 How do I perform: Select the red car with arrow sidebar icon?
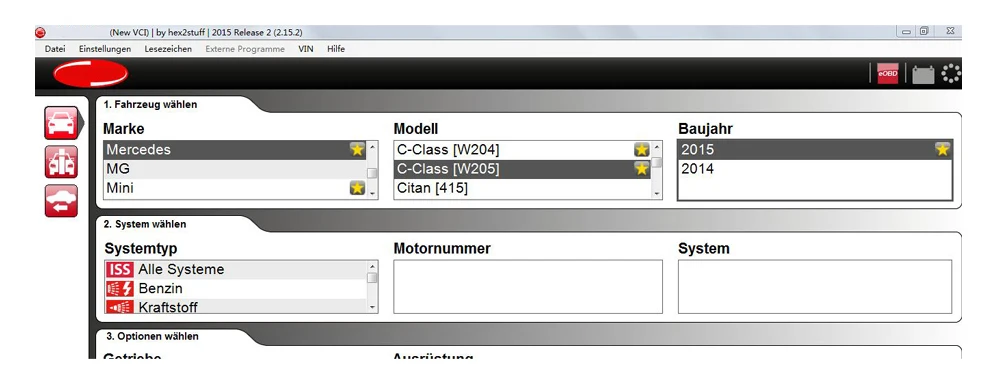pyautogui.click(x=61, y=201)
